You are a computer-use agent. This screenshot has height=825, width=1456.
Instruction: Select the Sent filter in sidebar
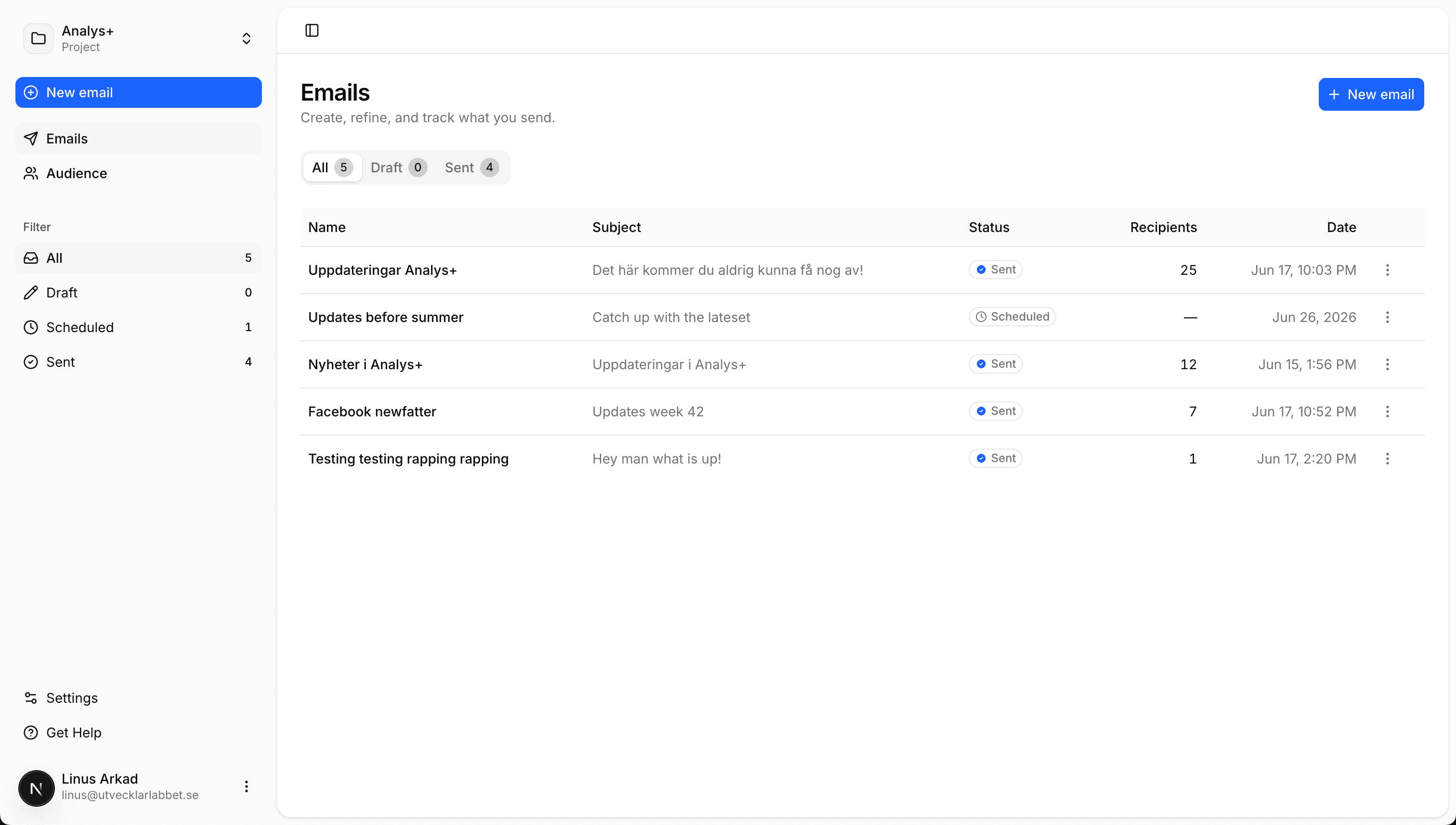click(138, 361)
